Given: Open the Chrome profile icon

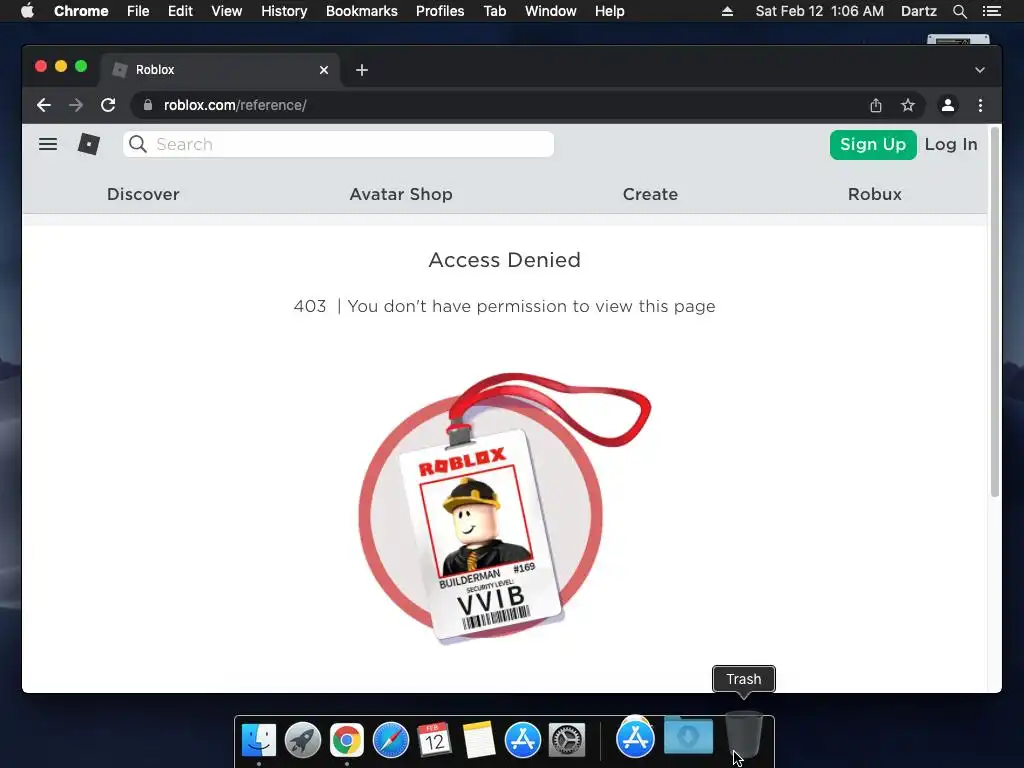Looking at the screenshot, I should click(948, 105).
